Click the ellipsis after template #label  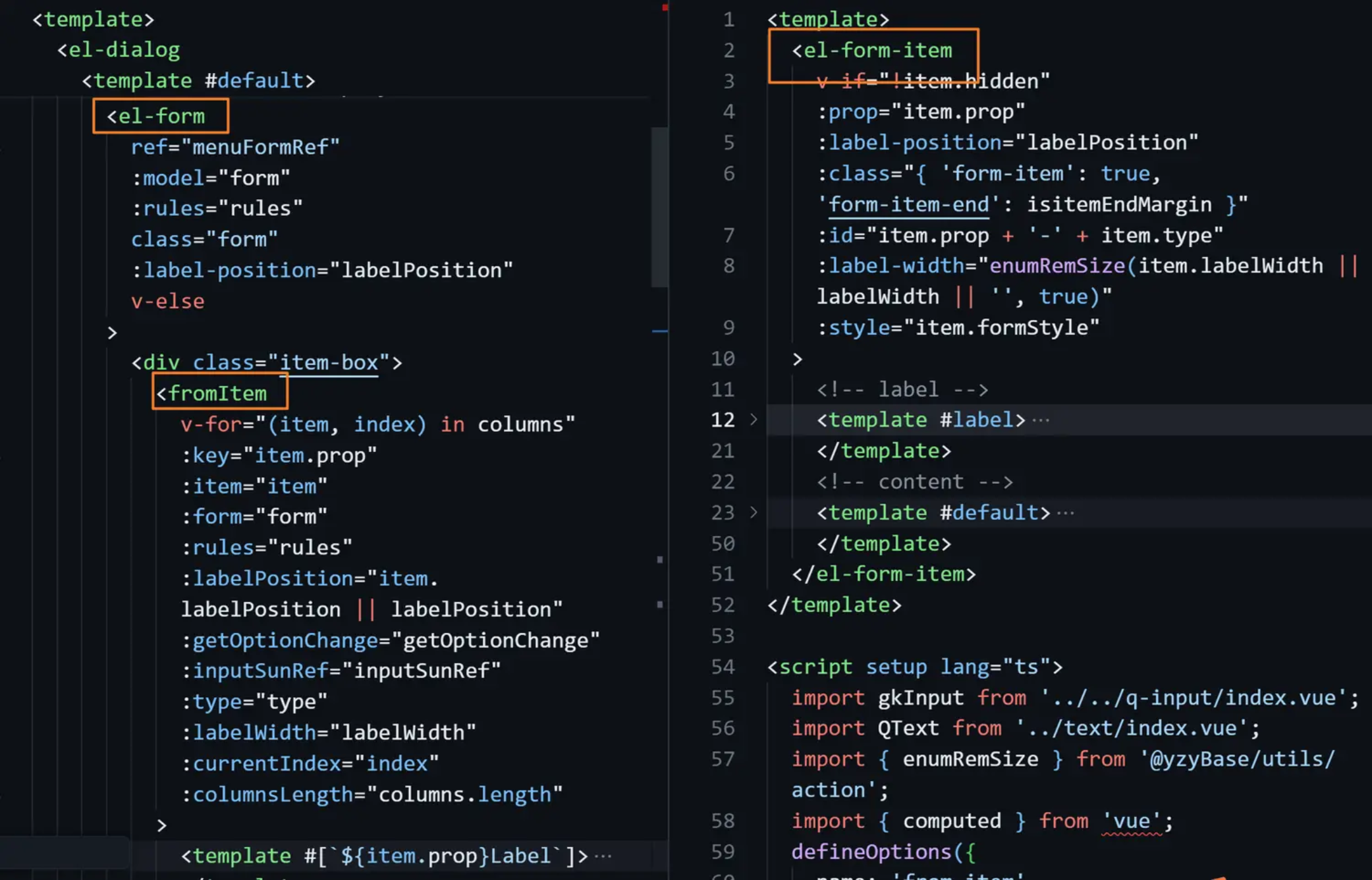click(x=1041, y=420)
